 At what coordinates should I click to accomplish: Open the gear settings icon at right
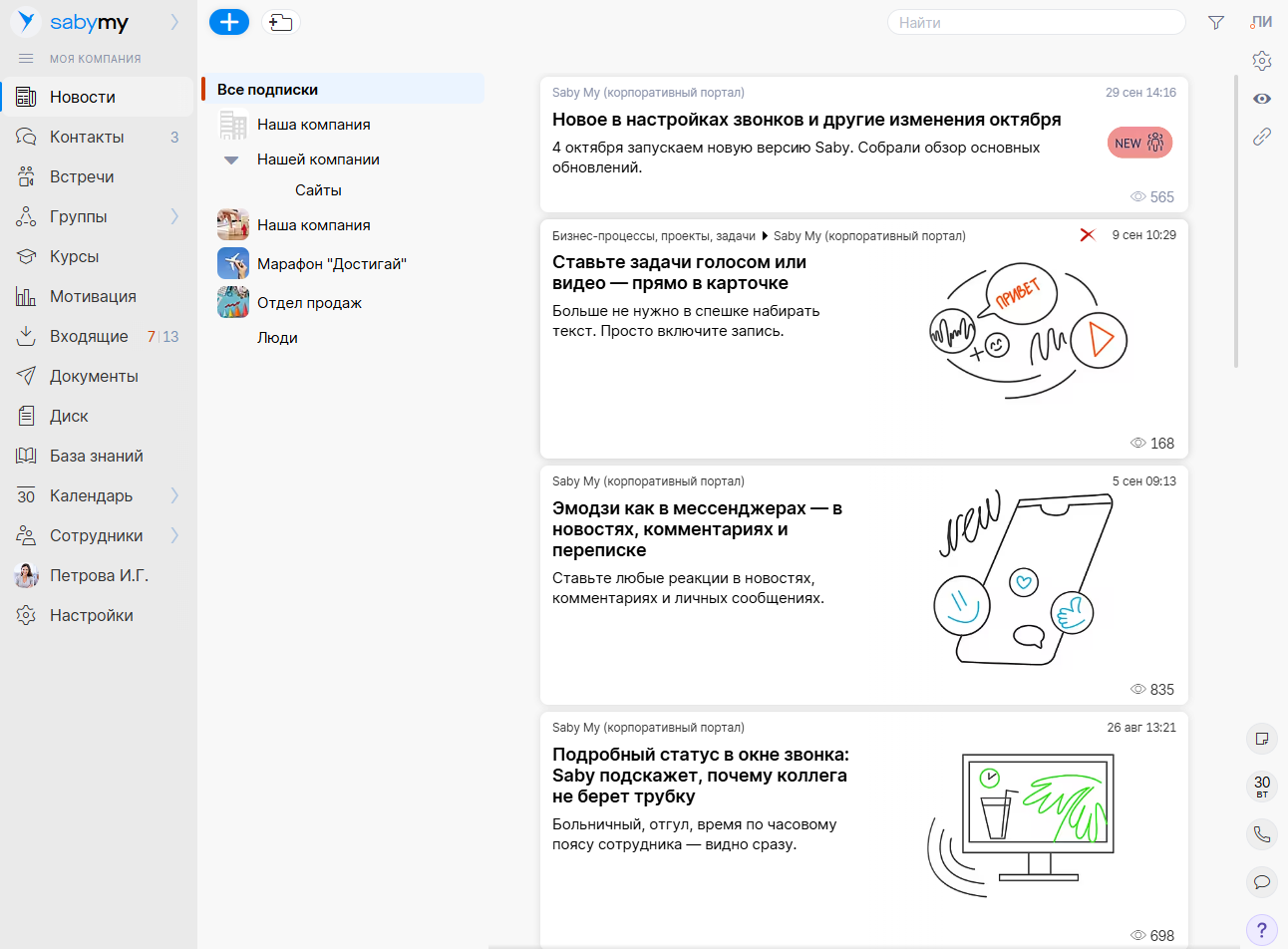click(1262, 61)
